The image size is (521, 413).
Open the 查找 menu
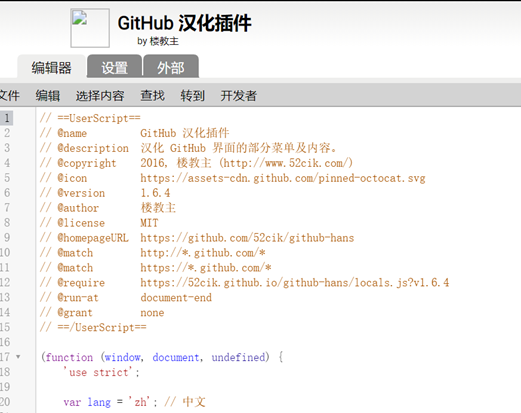point(153,96)
